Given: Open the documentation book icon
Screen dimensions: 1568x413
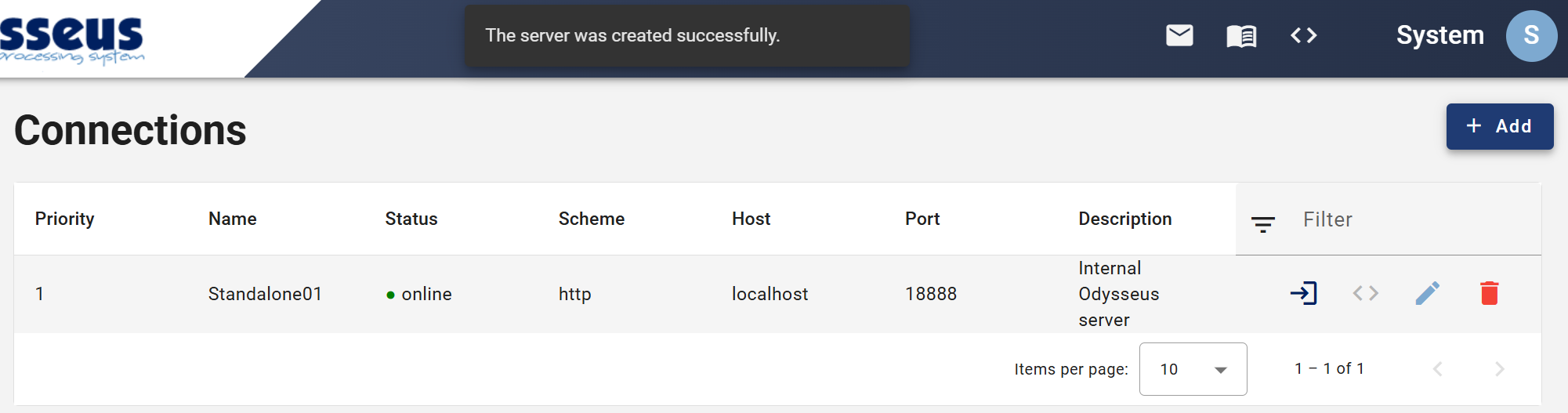Looking at the screenshot, I should 1241,36.
